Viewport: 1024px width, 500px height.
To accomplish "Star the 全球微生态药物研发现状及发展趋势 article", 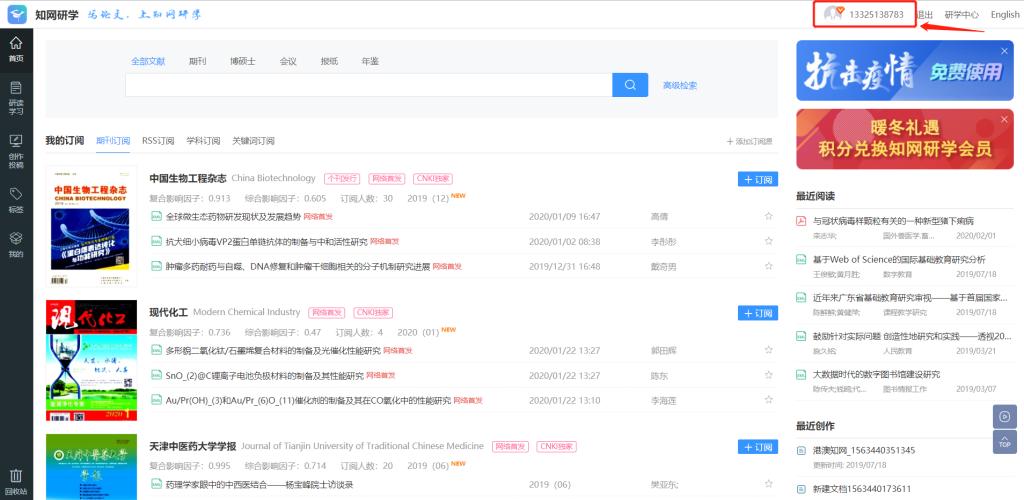I will (x=768, y=216).
